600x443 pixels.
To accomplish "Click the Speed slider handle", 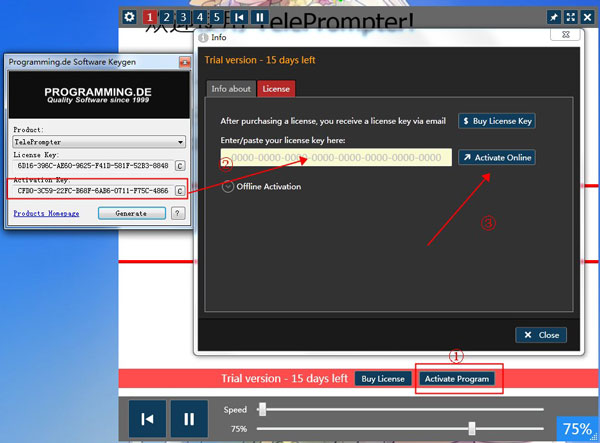I will point(263,409).
